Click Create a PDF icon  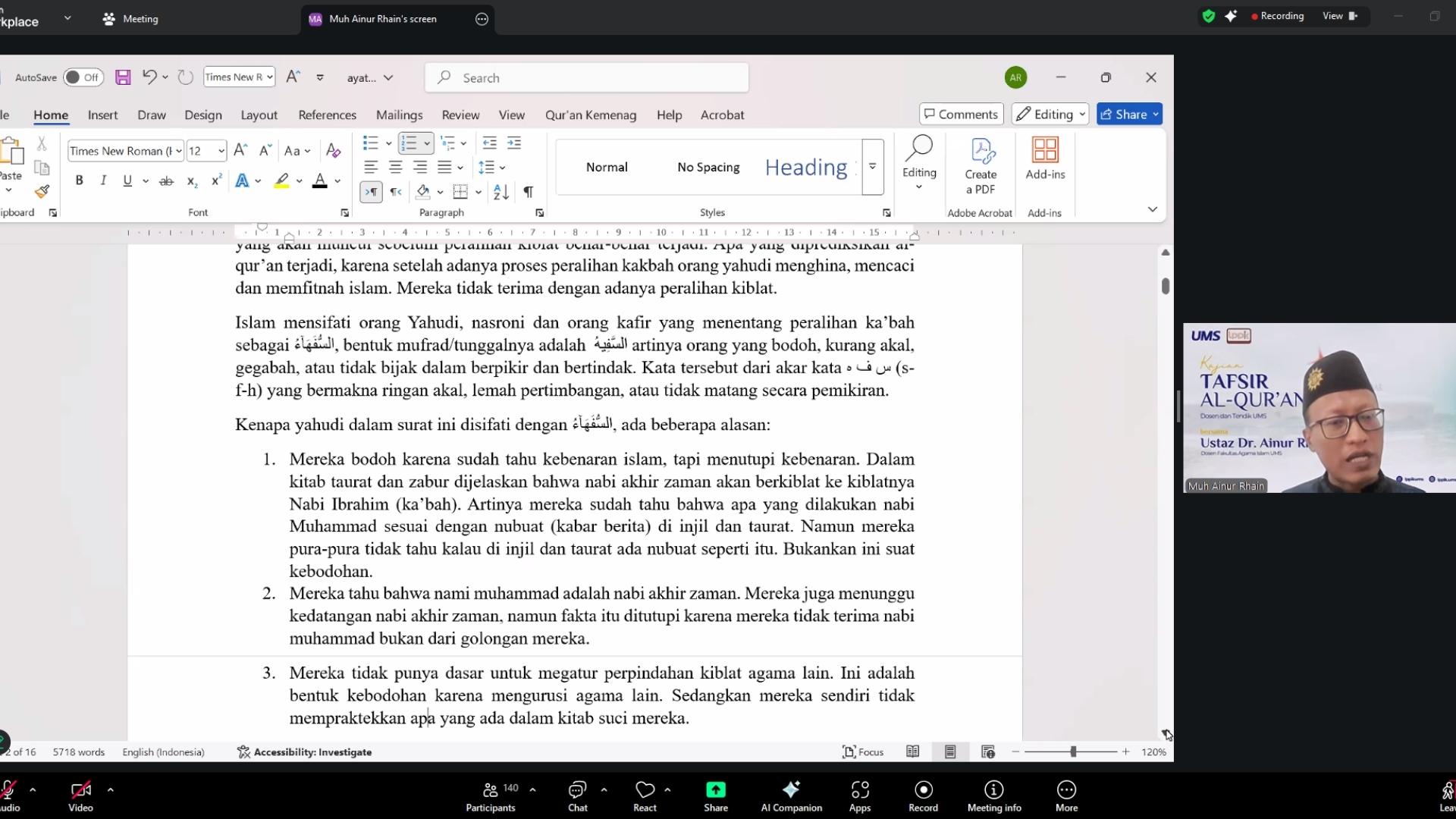click(x=980, y=165)
